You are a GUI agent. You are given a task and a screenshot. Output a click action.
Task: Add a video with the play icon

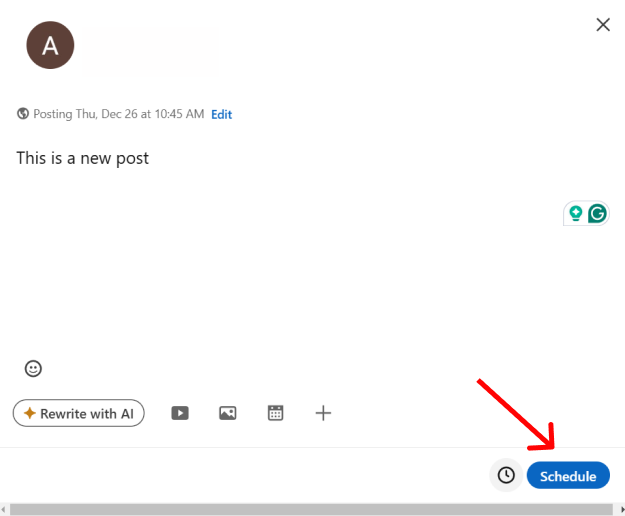point(180,413)
